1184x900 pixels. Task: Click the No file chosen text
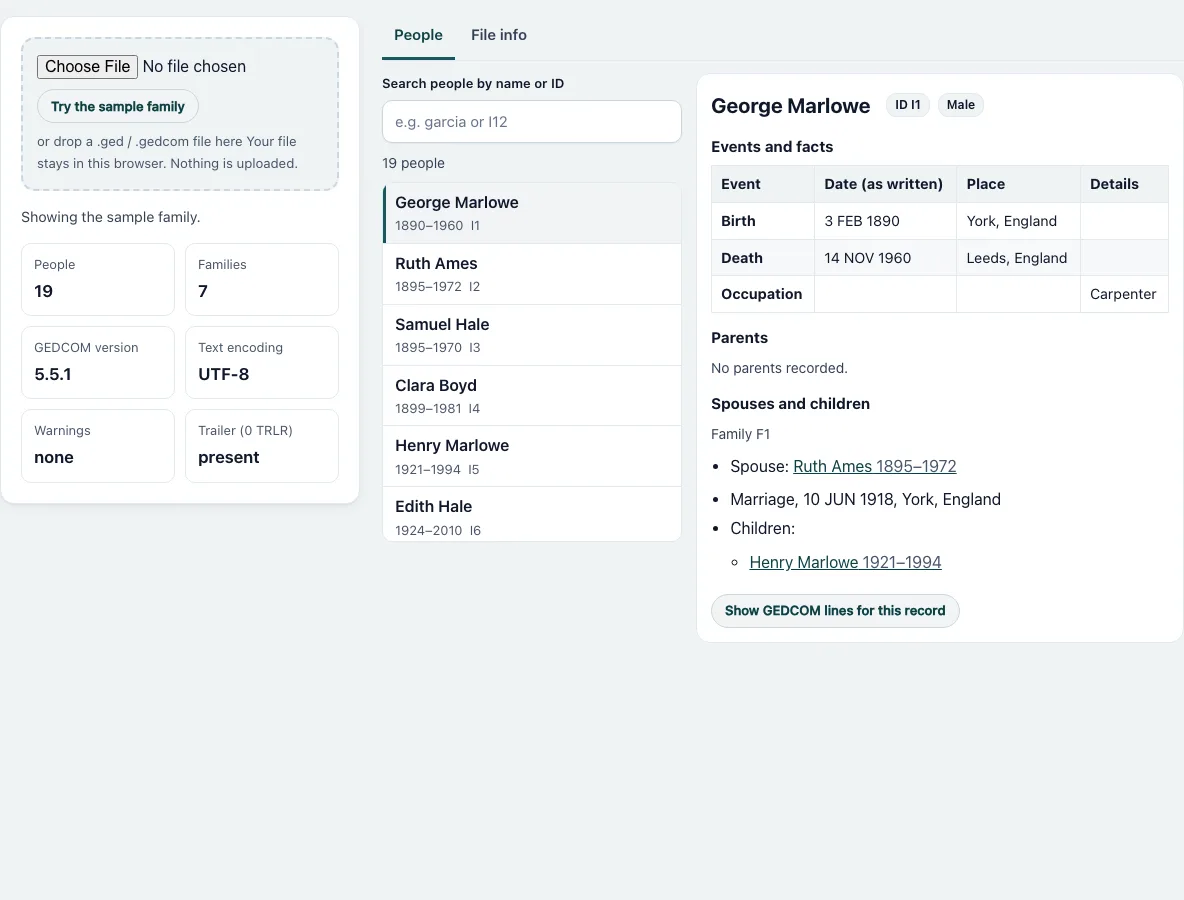click(194, 66)
